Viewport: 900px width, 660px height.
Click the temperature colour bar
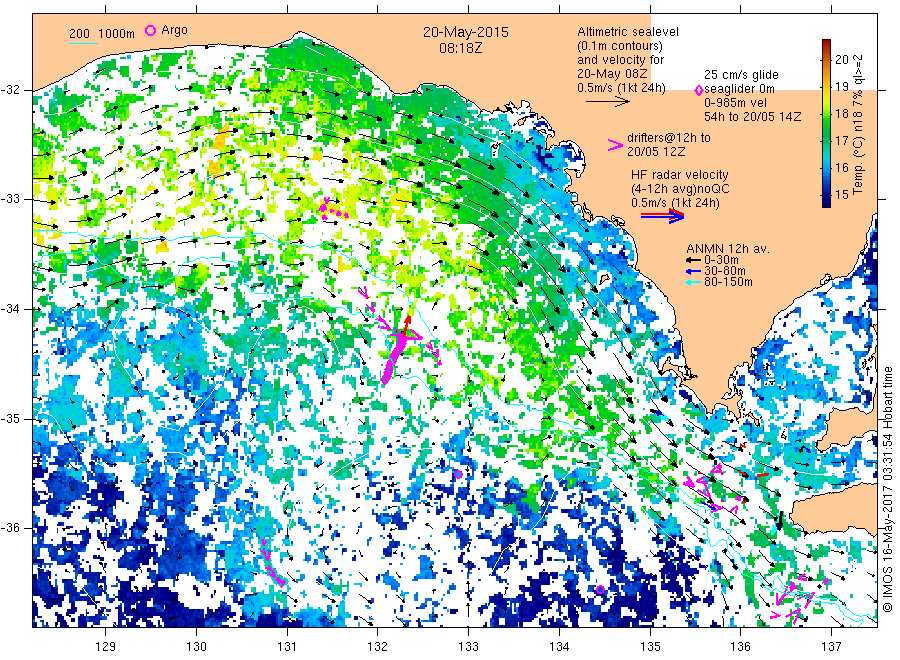826,123
